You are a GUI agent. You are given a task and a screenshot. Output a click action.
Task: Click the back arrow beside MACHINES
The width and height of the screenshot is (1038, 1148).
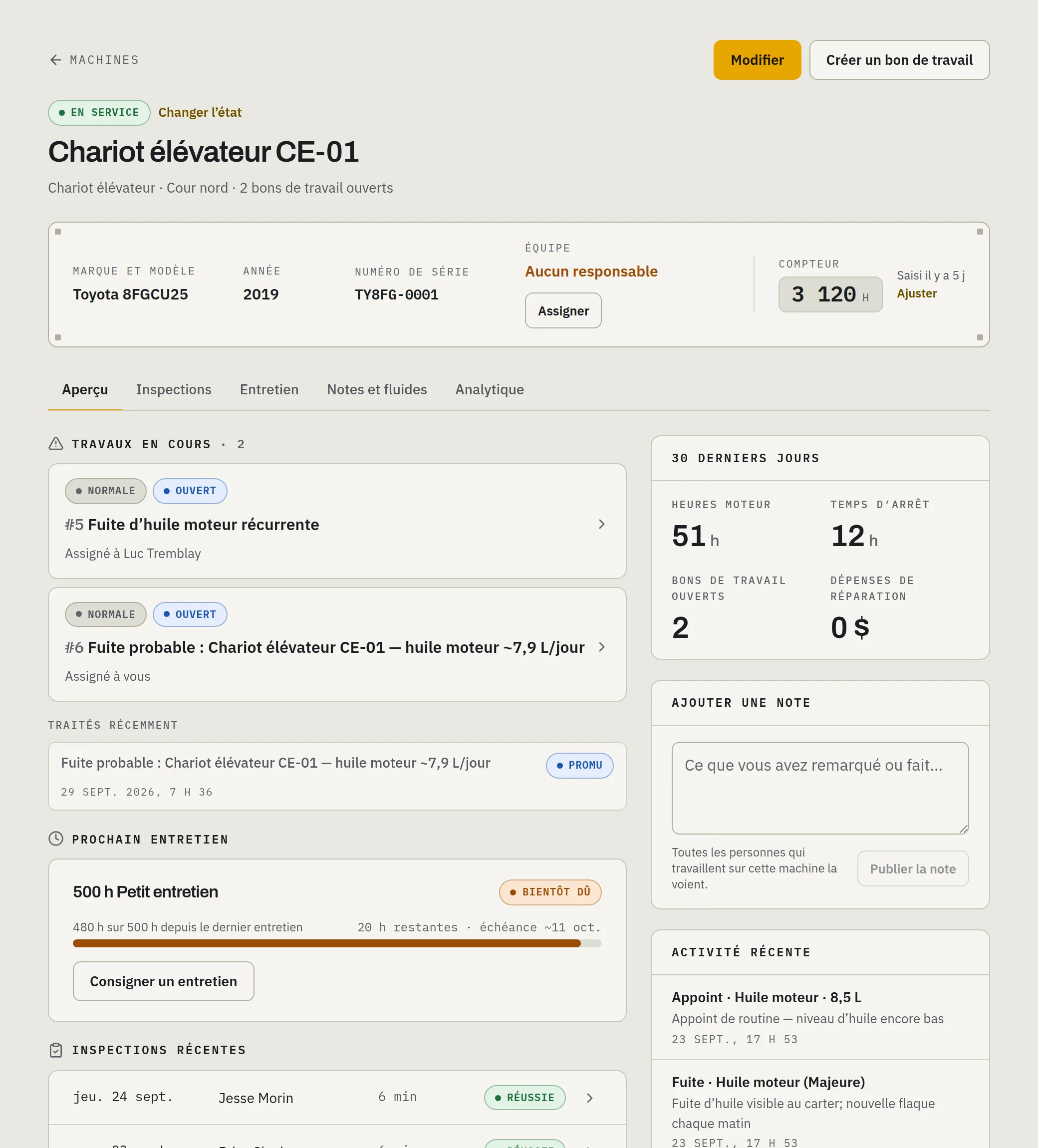[55, 60]
